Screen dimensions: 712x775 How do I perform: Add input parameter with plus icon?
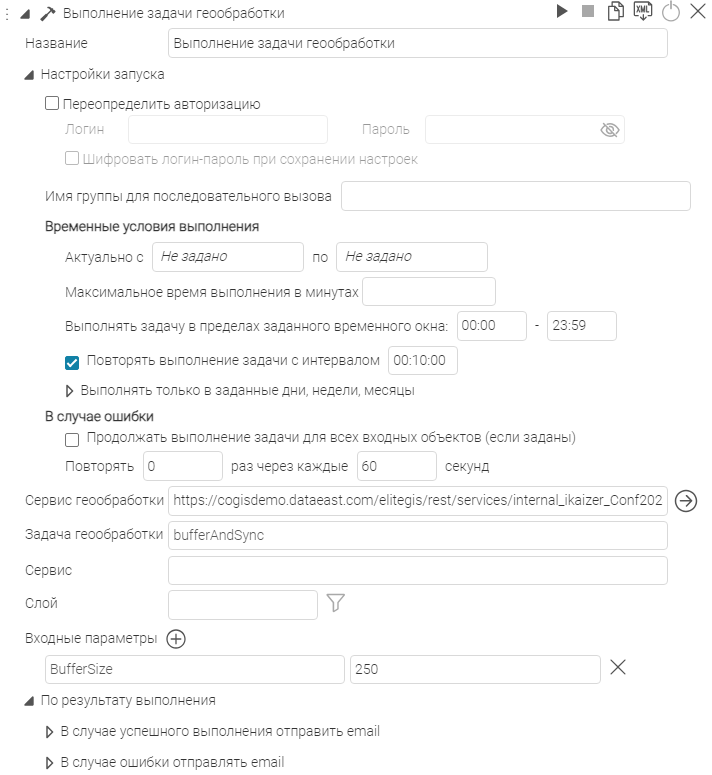click(x=176, y=639)
